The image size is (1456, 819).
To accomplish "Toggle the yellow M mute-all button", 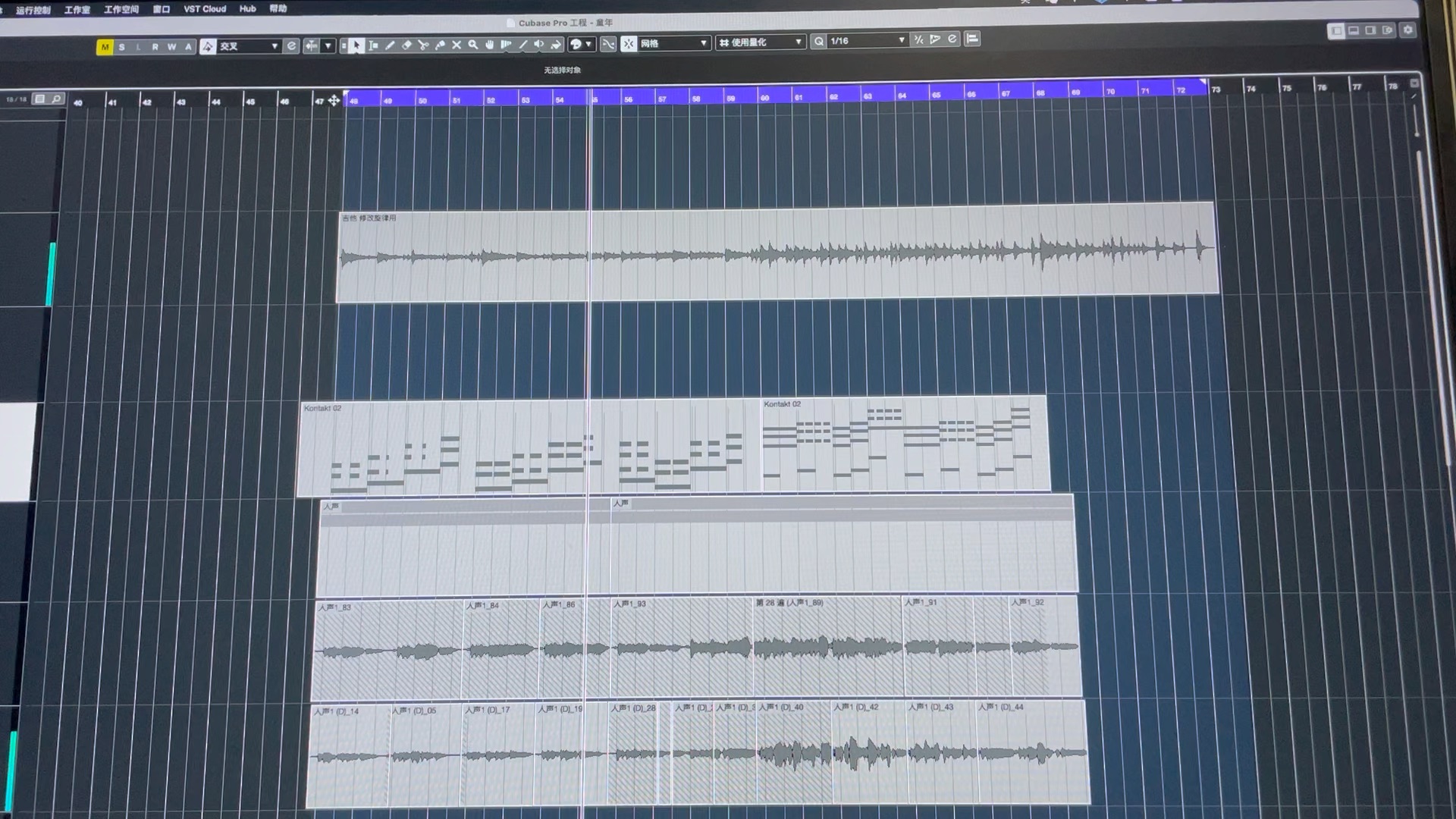I will point(105,47).
